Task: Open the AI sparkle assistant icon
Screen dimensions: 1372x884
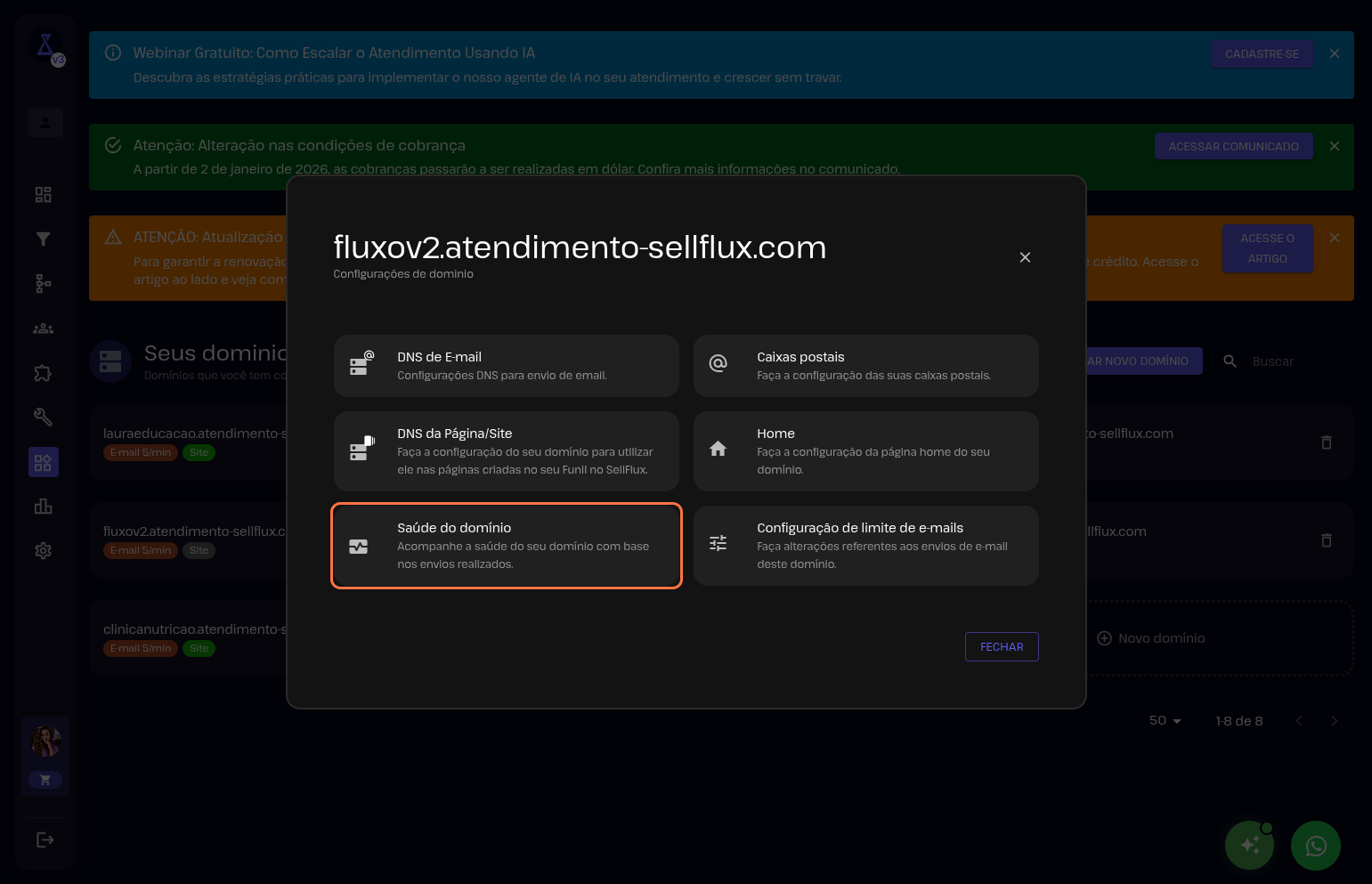Action: coord(1249,846)
